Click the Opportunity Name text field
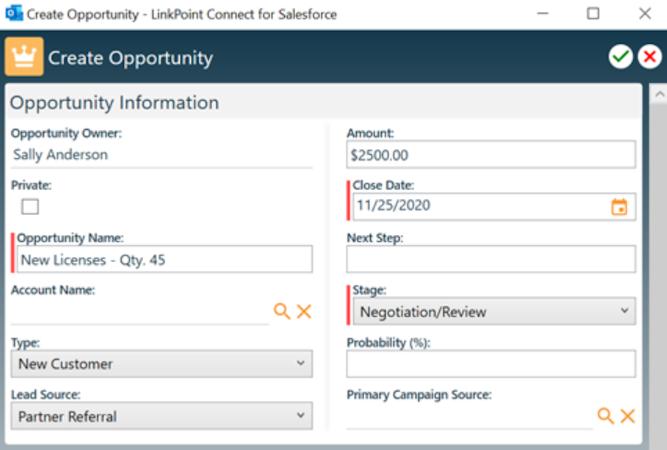Screen dimensions: 667x450 pos(164,260)
